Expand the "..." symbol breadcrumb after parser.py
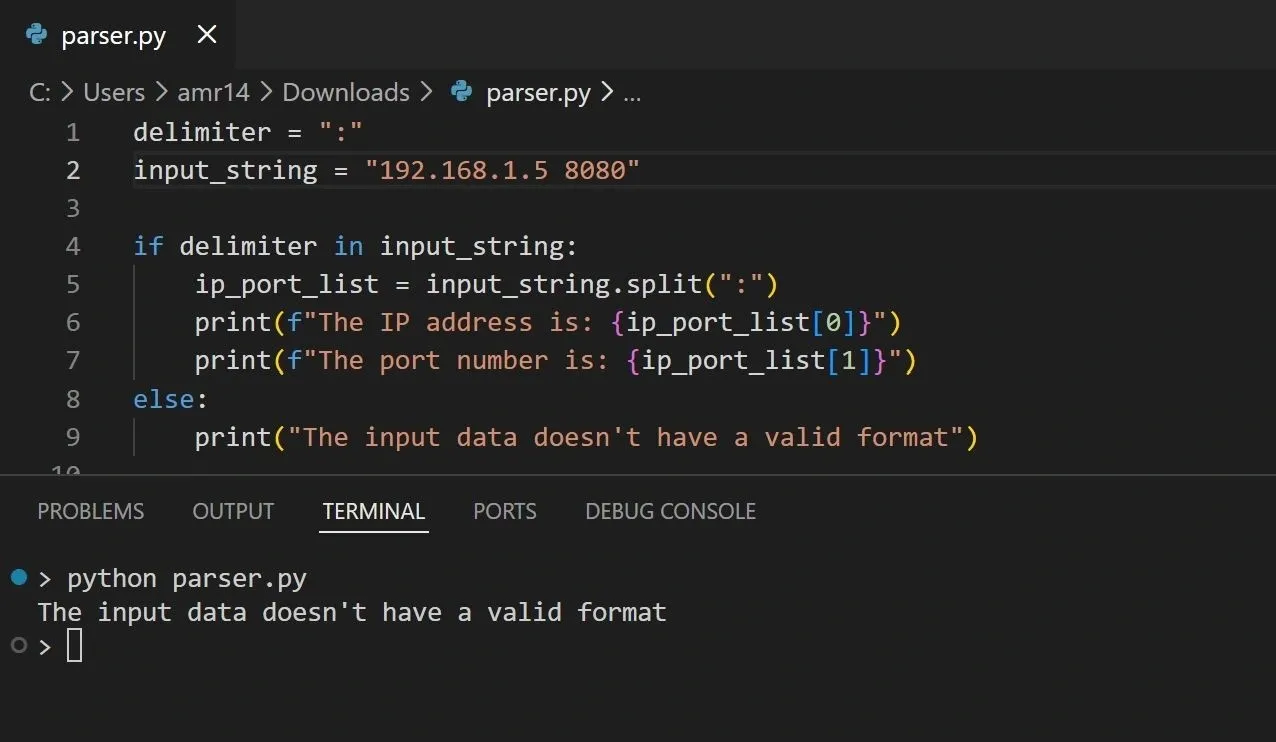The image size is (1276, 742). [x=631, y=93]
